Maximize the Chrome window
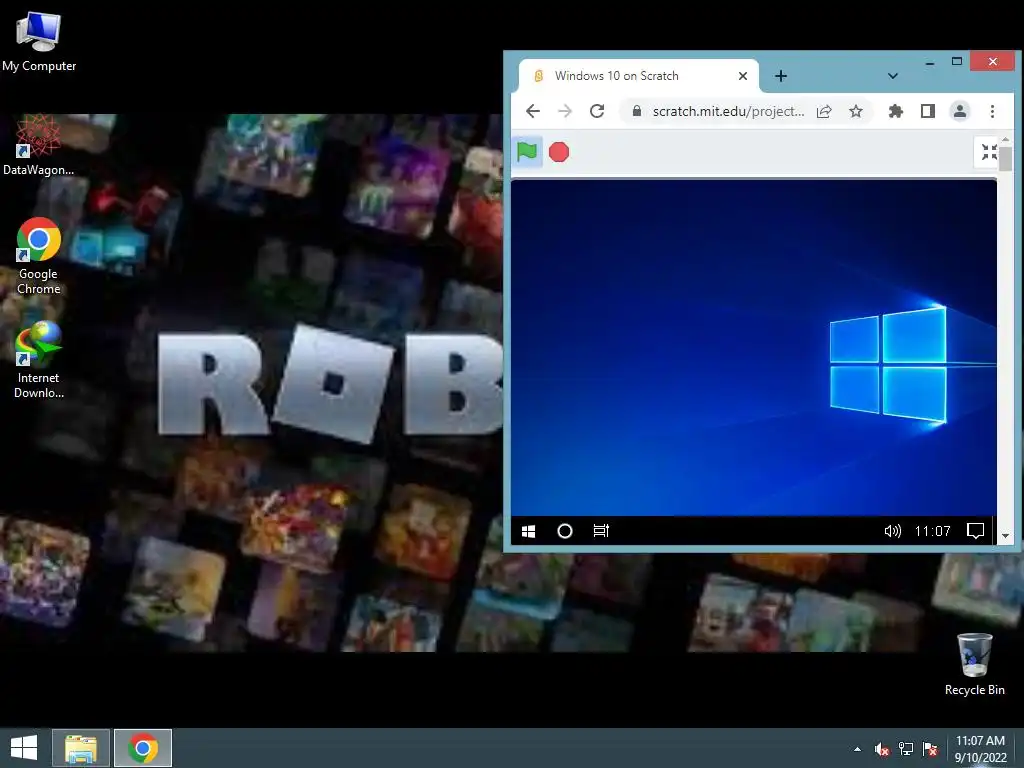Screen dimensions: 1024x768 click(x=957, y=61)
